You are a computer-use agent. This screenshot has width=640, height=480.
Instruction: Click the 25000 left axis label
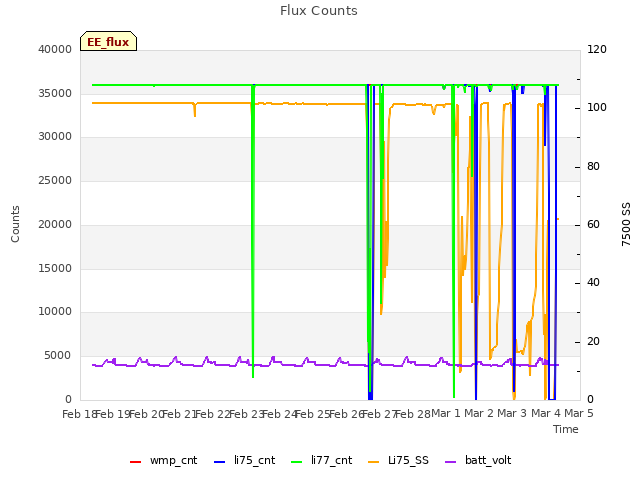click(x=55, y=180)
